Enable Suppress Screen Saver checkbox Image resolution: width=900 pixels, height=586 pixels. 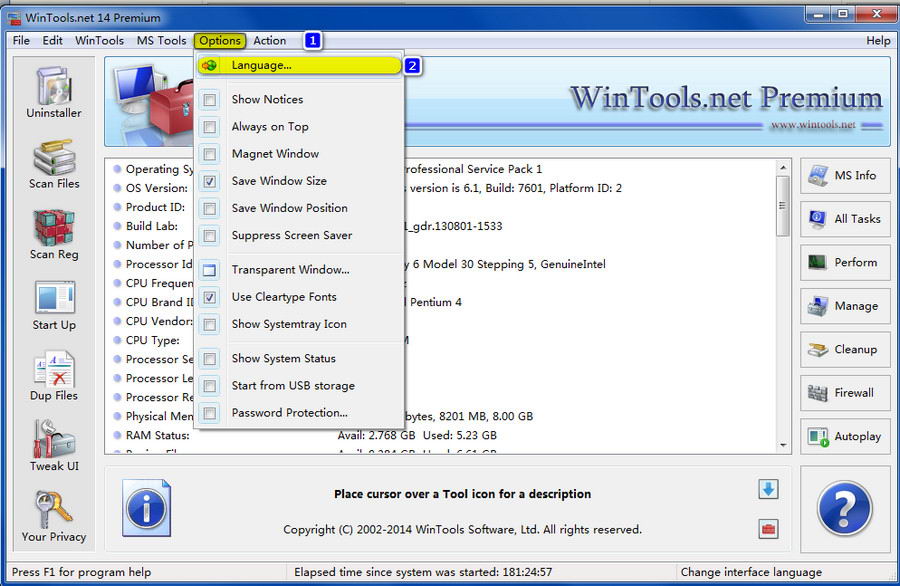click(210, 235)
